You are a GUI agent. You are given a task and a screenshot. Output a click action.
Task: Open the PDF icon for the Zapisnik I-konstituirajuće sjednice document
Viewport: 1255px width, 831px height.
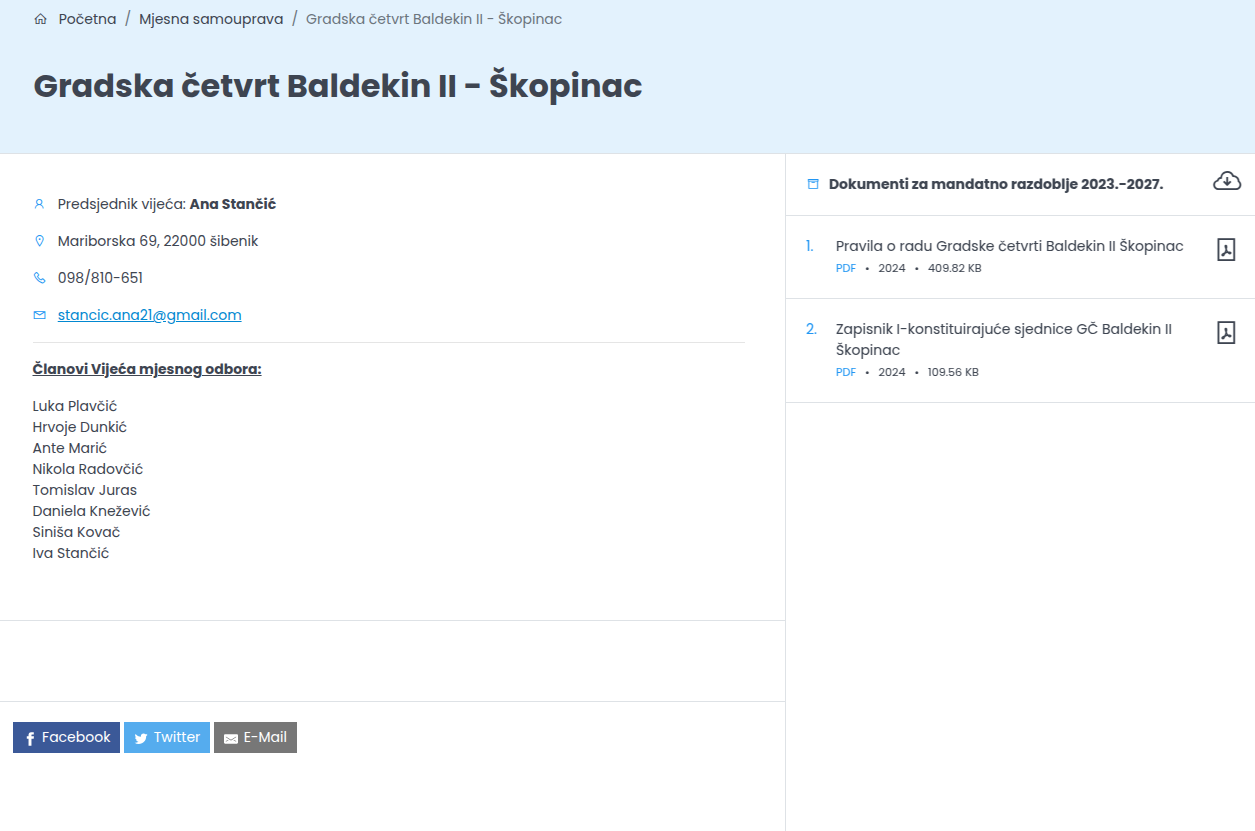click(x=1226, y=333)
